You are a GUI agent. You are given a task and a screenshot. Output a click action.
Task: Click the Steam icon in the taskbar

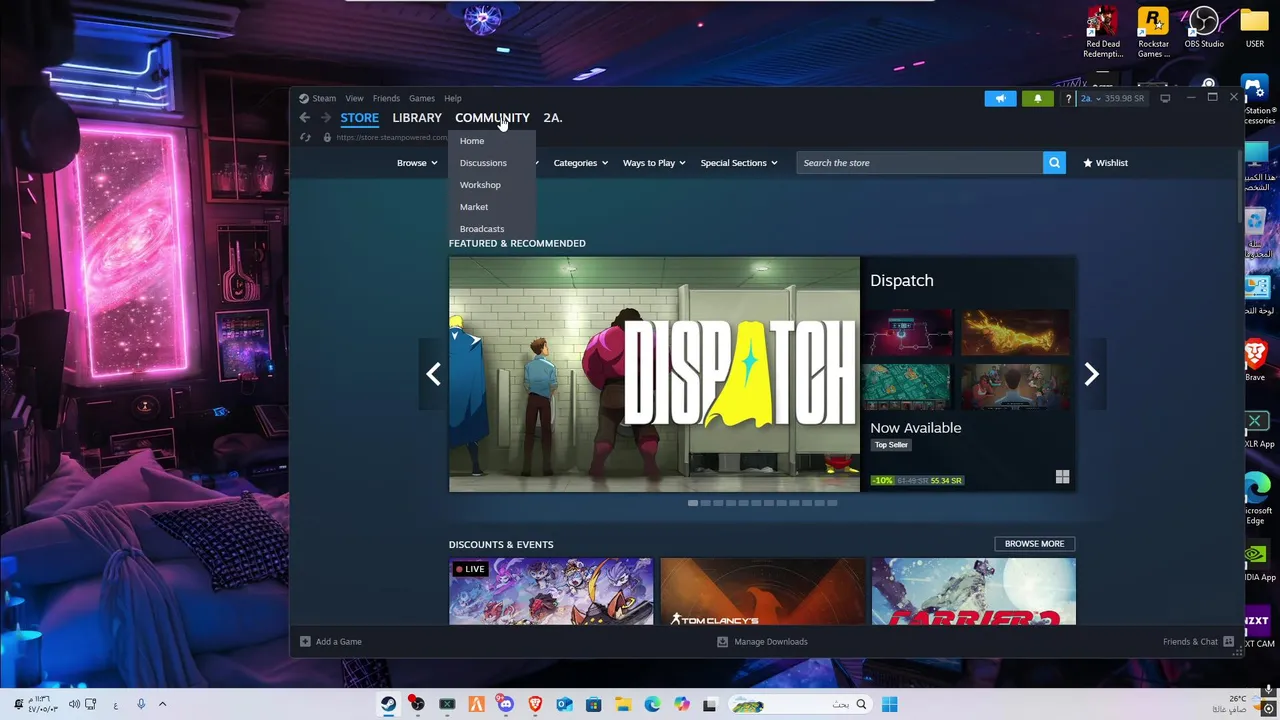pyautogui.click(x=388, y=704)
